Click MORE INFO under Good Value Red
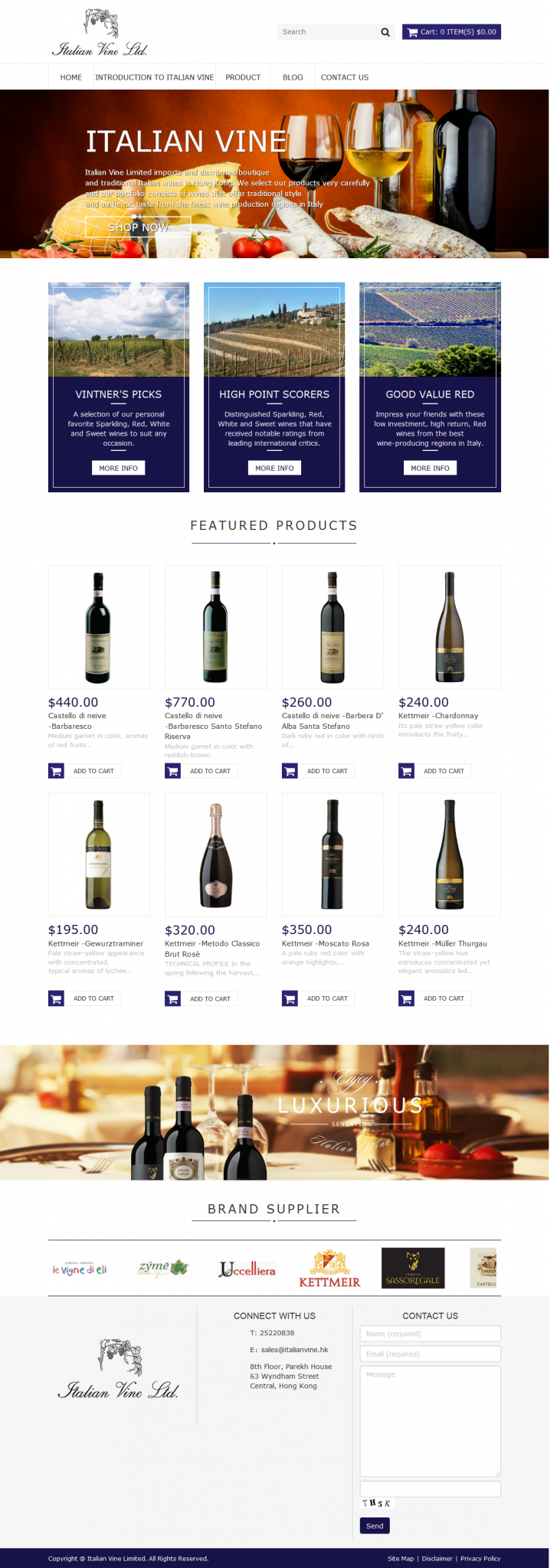The image size is (557, 1568). pos(430,468)
